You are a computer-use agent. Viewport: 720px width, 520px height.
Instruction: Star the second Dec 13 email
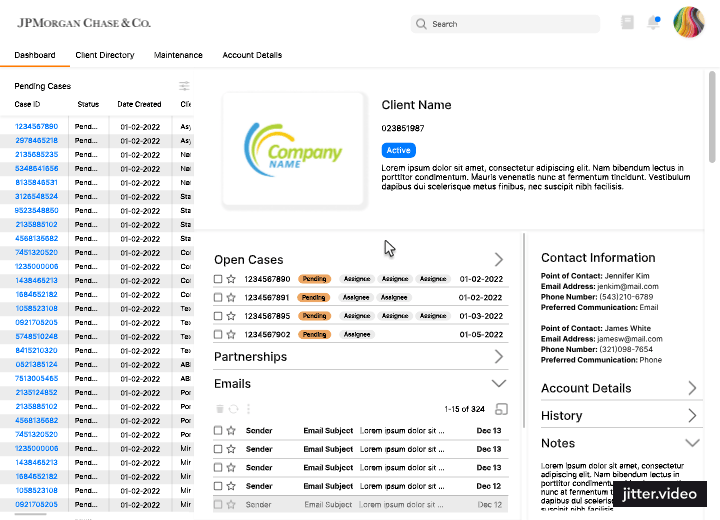[x=231, y=449]
